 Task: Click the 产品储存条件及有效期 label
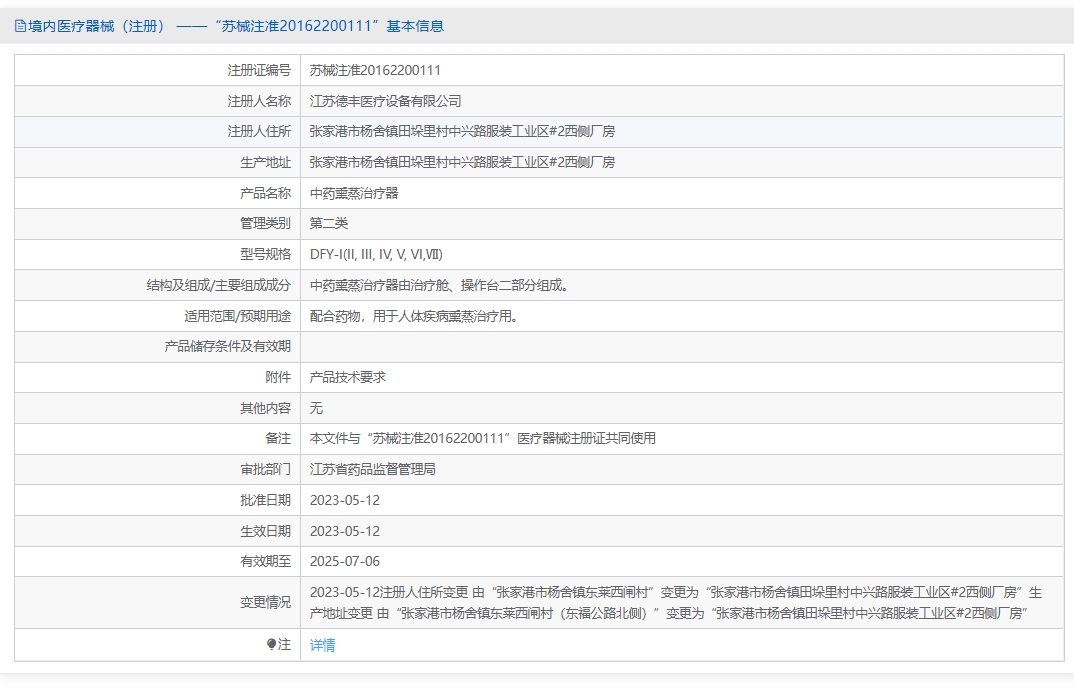click(227, 347)
